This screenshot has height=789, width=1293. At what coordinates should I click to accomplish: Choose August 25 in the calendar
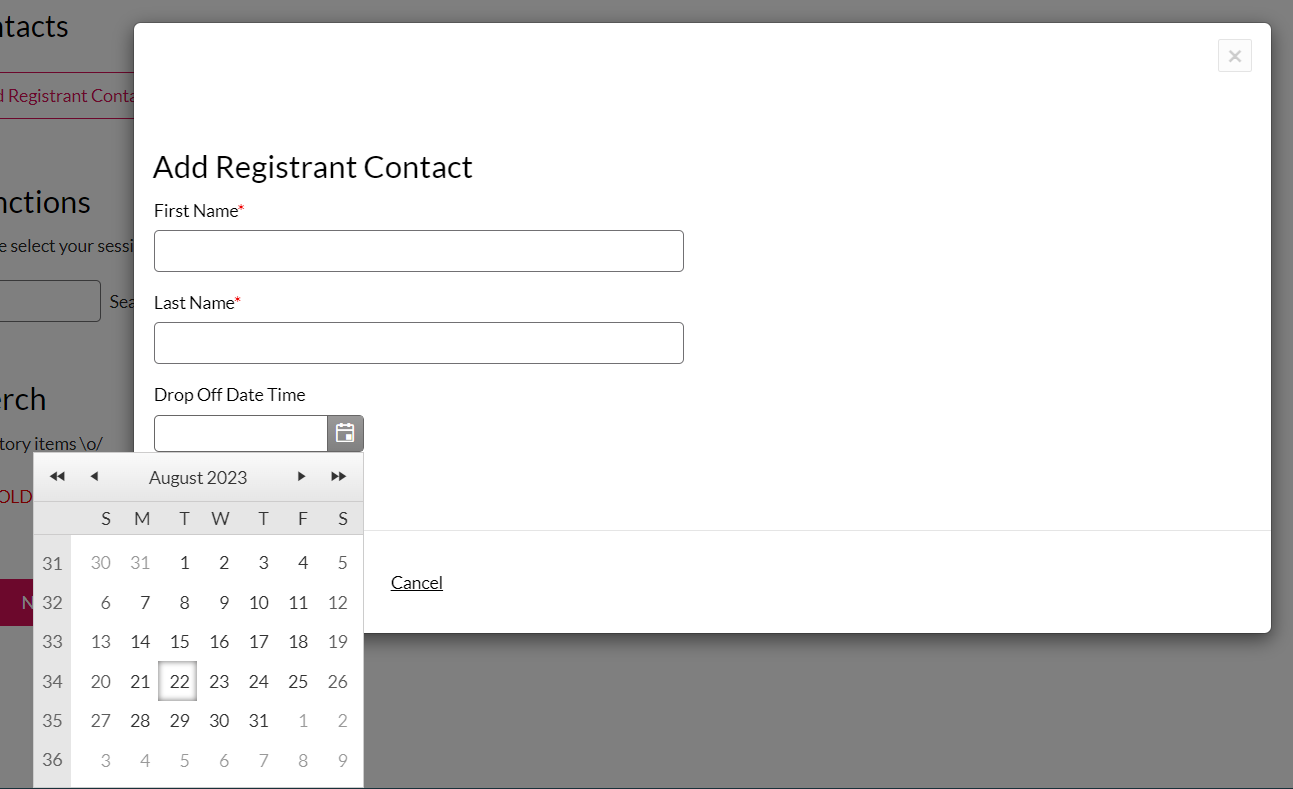[x=298, y=682]
